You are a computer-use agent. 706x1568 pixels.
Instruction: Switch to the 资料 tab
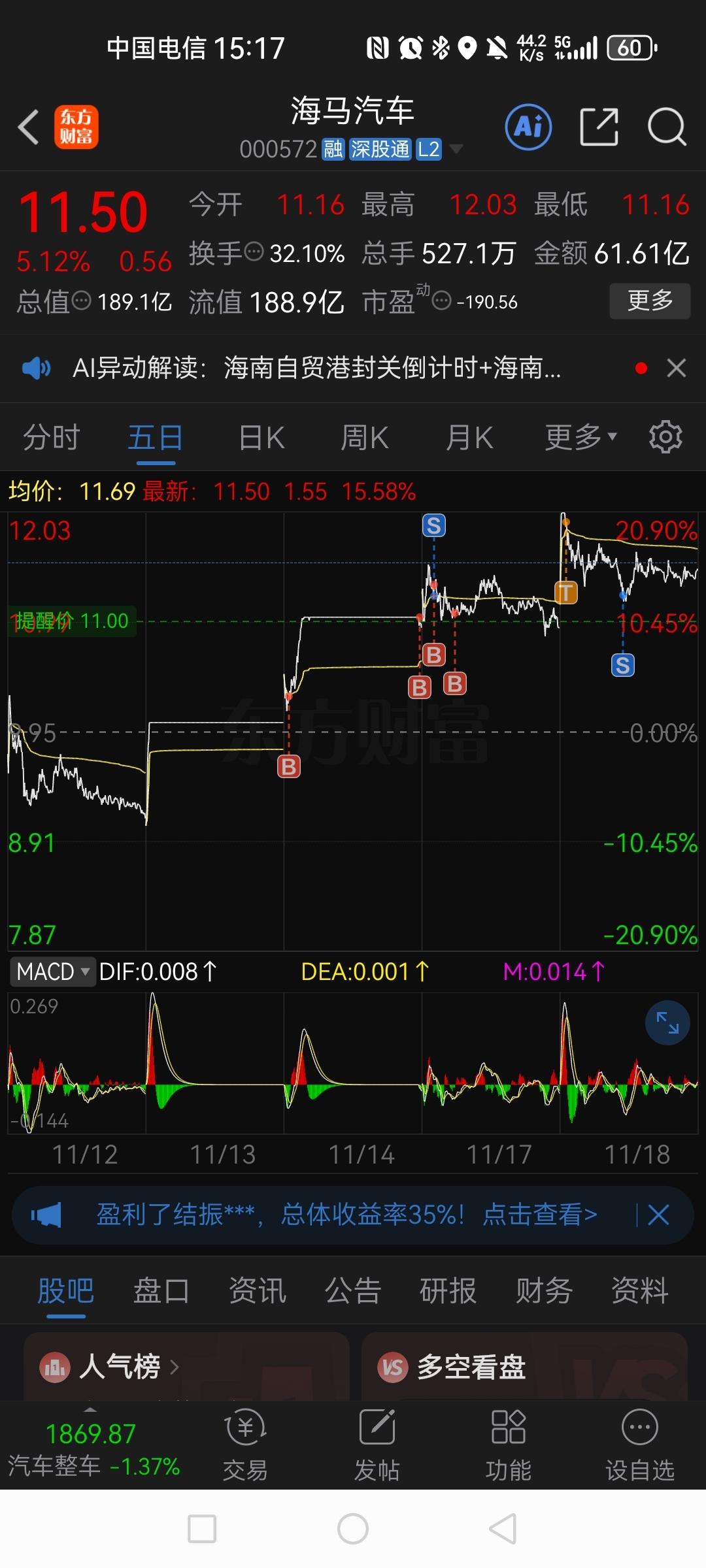tap(639, 1291)
